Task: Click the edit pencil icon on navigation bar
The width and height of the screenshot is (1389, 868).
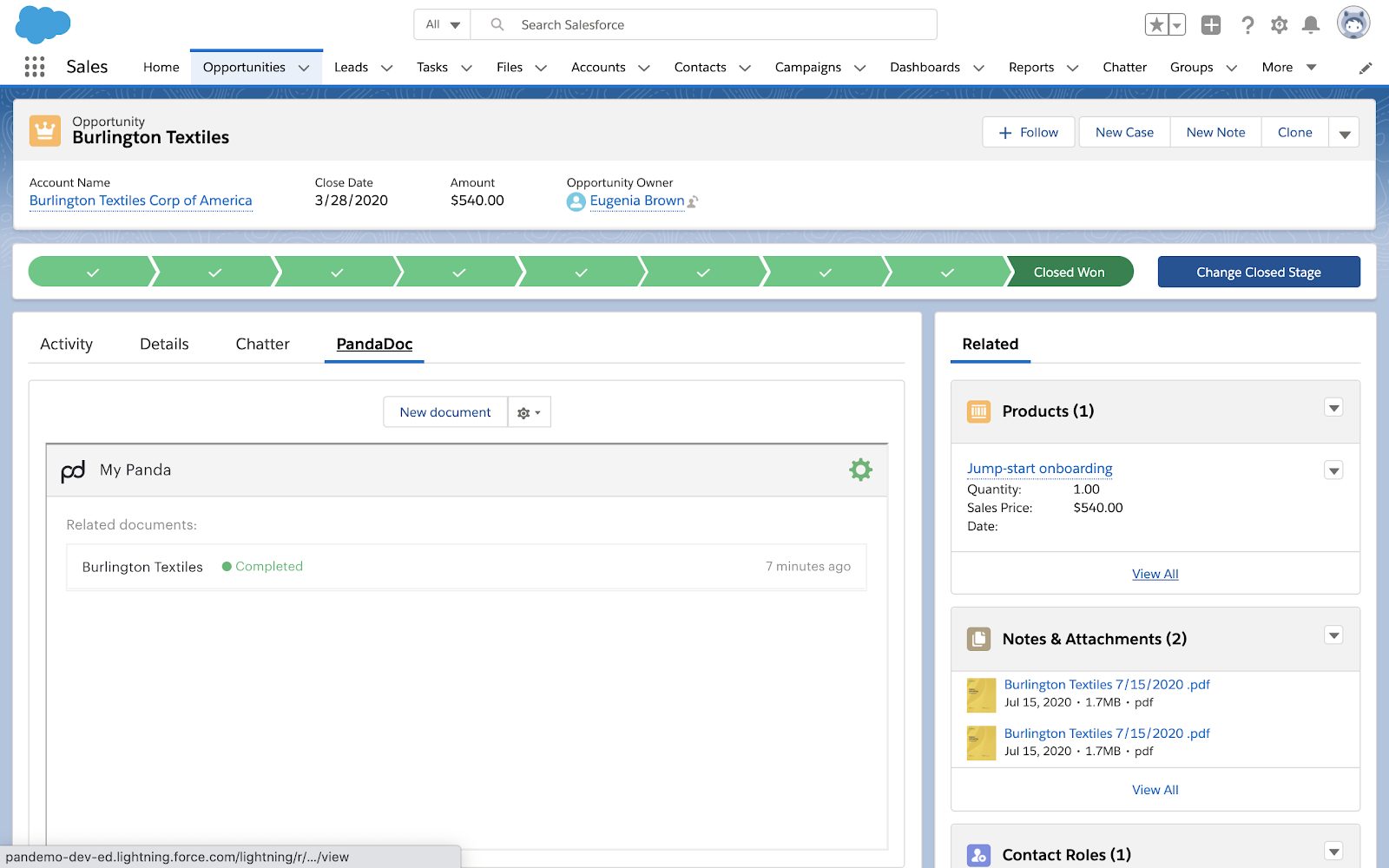Action: (x=1366, y=67)
